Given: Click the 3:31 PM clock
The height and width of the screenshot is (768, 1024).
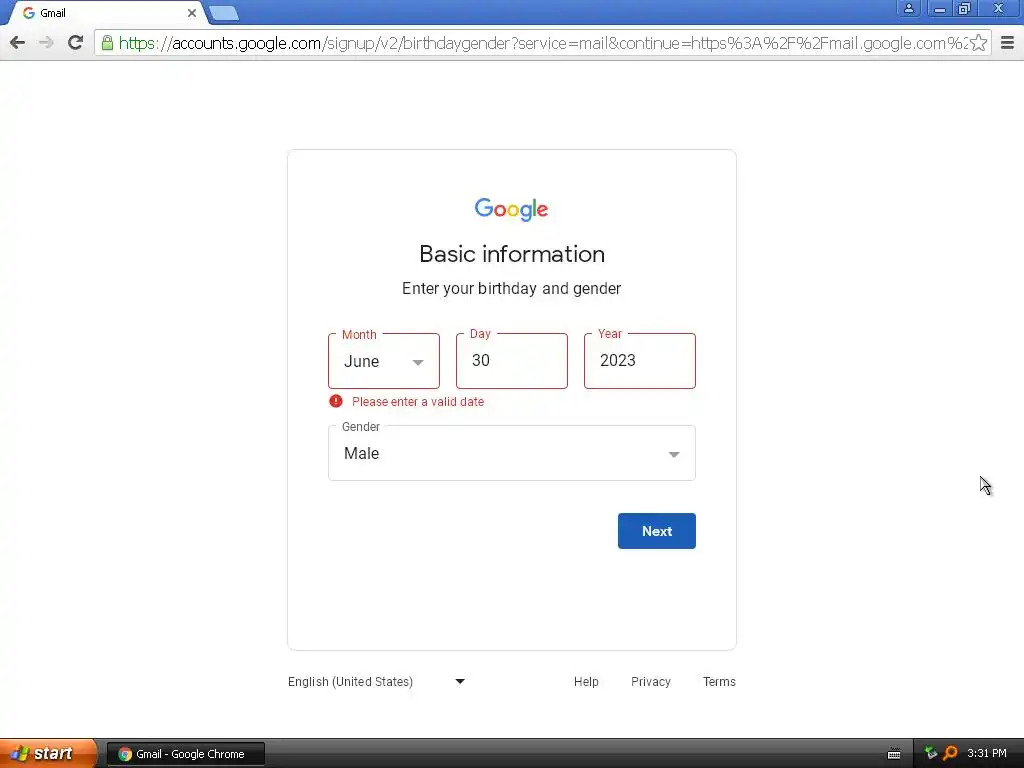Looking at the screenshot, I should pyautogui.click(x=987, y=753).
